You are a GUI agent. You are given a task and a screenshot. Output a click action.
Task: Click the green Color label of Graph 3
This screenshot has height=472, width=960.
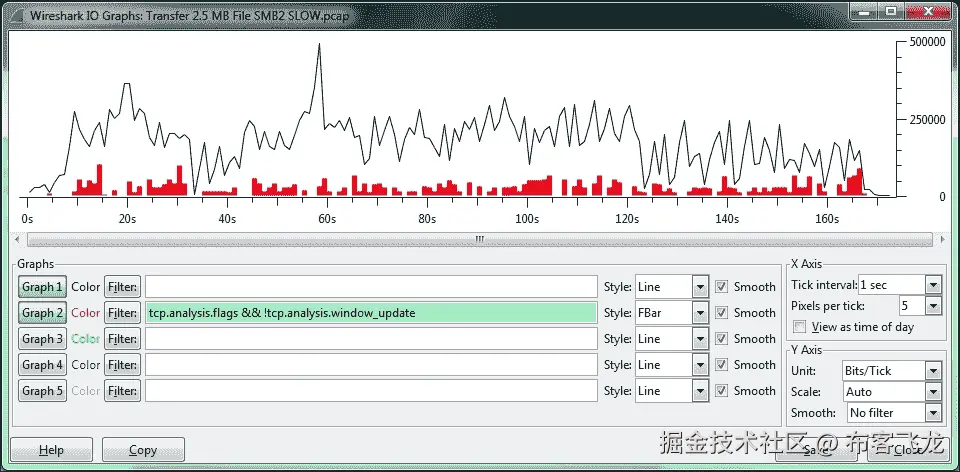(86, 339)
